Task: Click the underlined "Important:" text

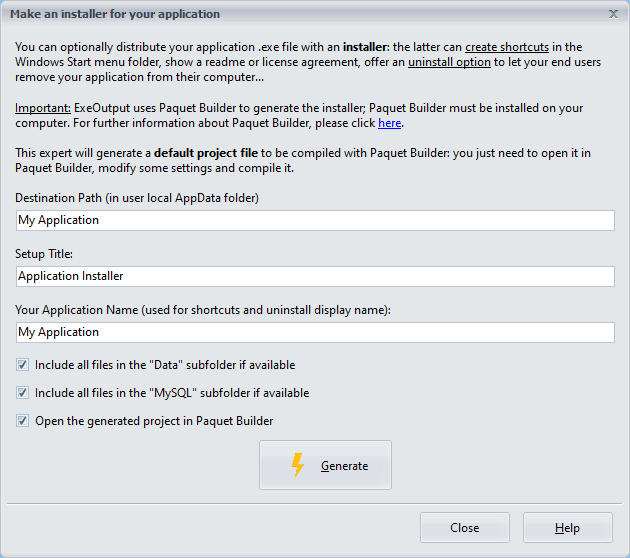Action: pos(42,108)
